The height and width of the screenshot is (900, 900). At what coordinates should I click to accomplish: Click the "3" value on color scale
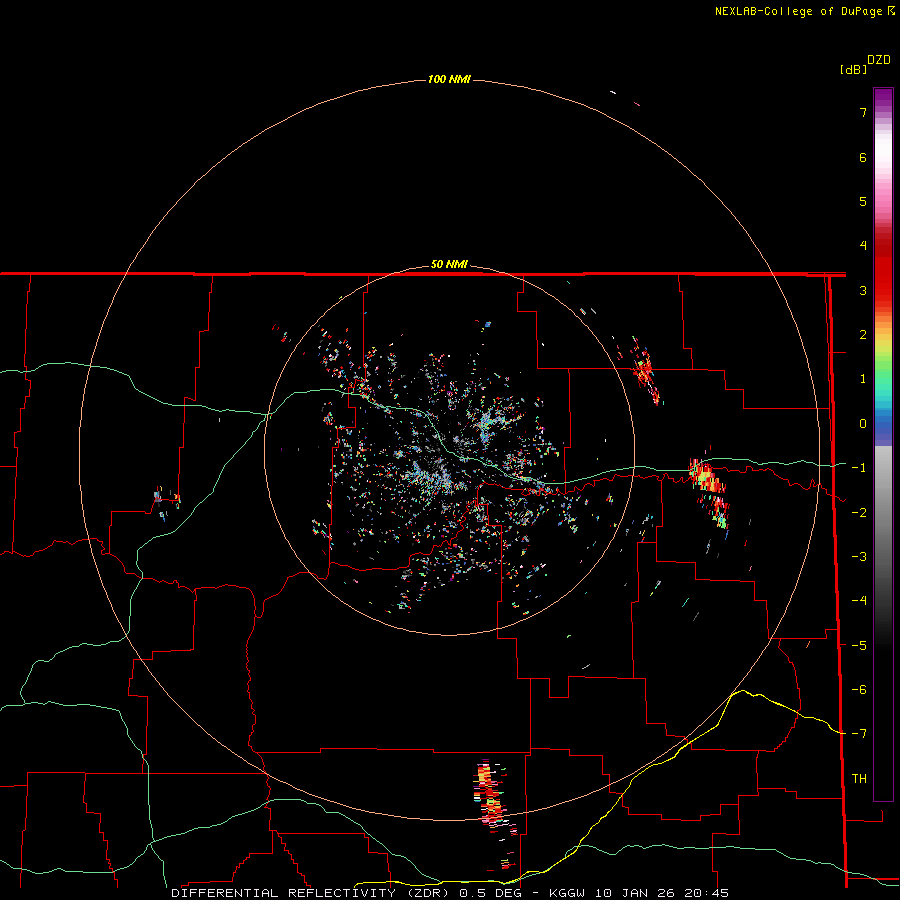click(863, 290)
